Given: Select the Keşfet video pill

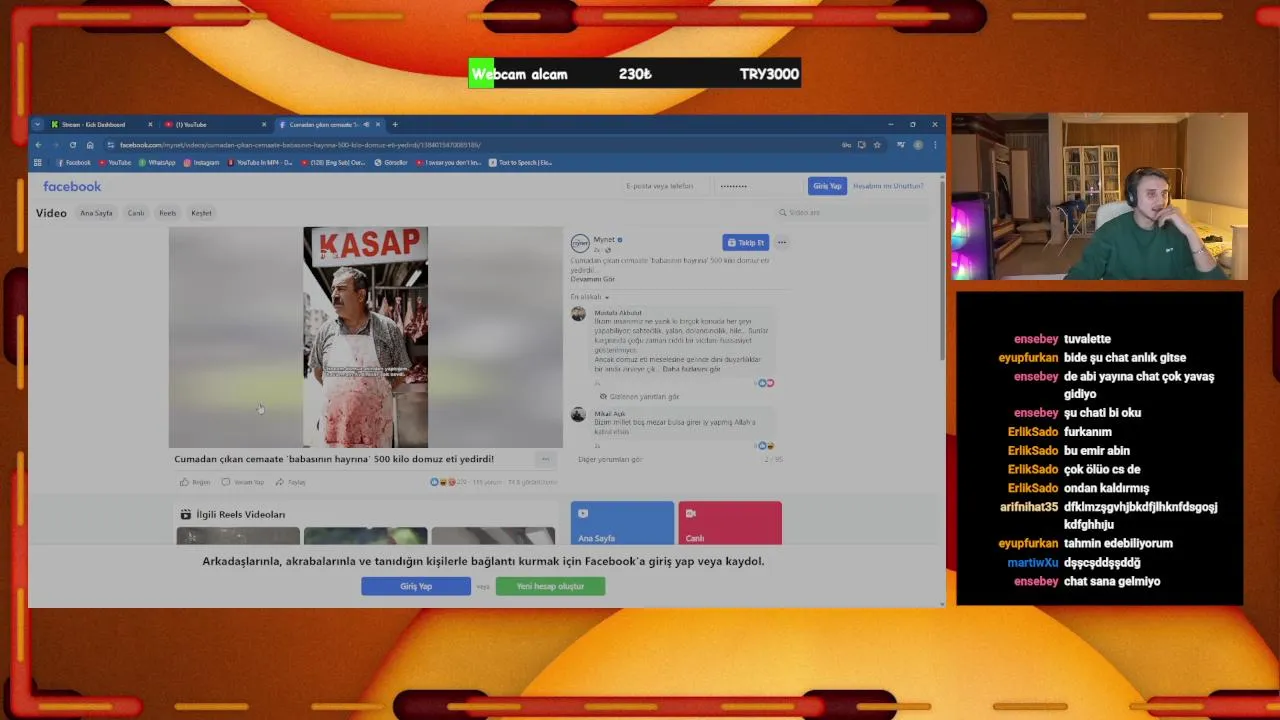Looking at the screenshot, I should tap(201, 213).
